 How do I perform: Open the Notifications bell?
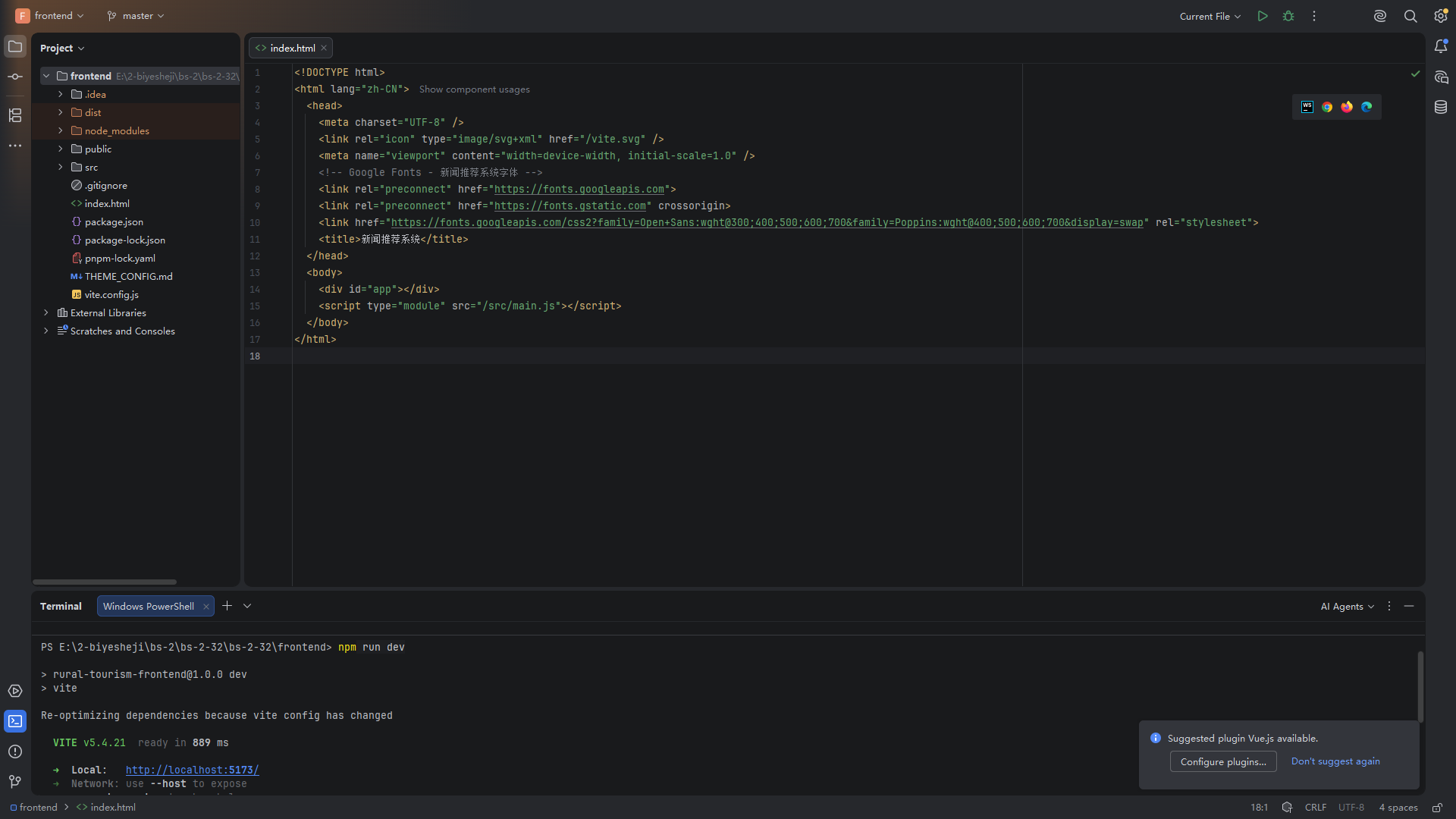point(1441,47)
